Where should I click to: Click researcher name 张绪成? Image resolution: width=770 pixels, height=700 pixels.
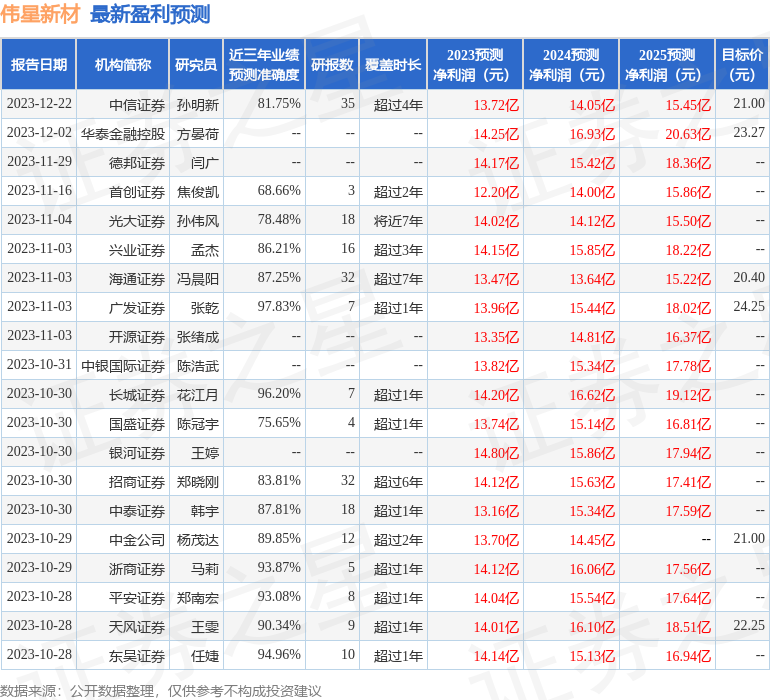click(x=198, y=336)
